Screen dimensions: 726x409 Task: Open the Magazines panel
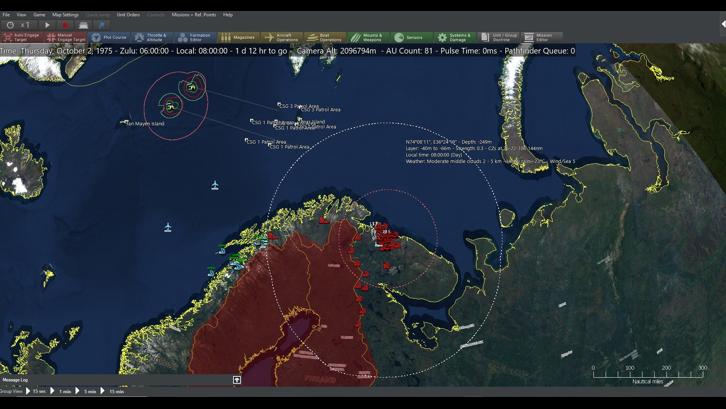tap(238, 38)
